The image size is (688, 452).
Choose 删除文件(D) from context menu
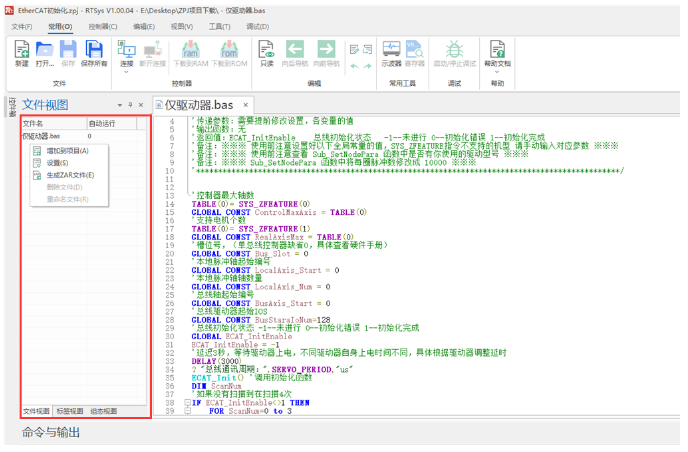[x=69, y=187]
